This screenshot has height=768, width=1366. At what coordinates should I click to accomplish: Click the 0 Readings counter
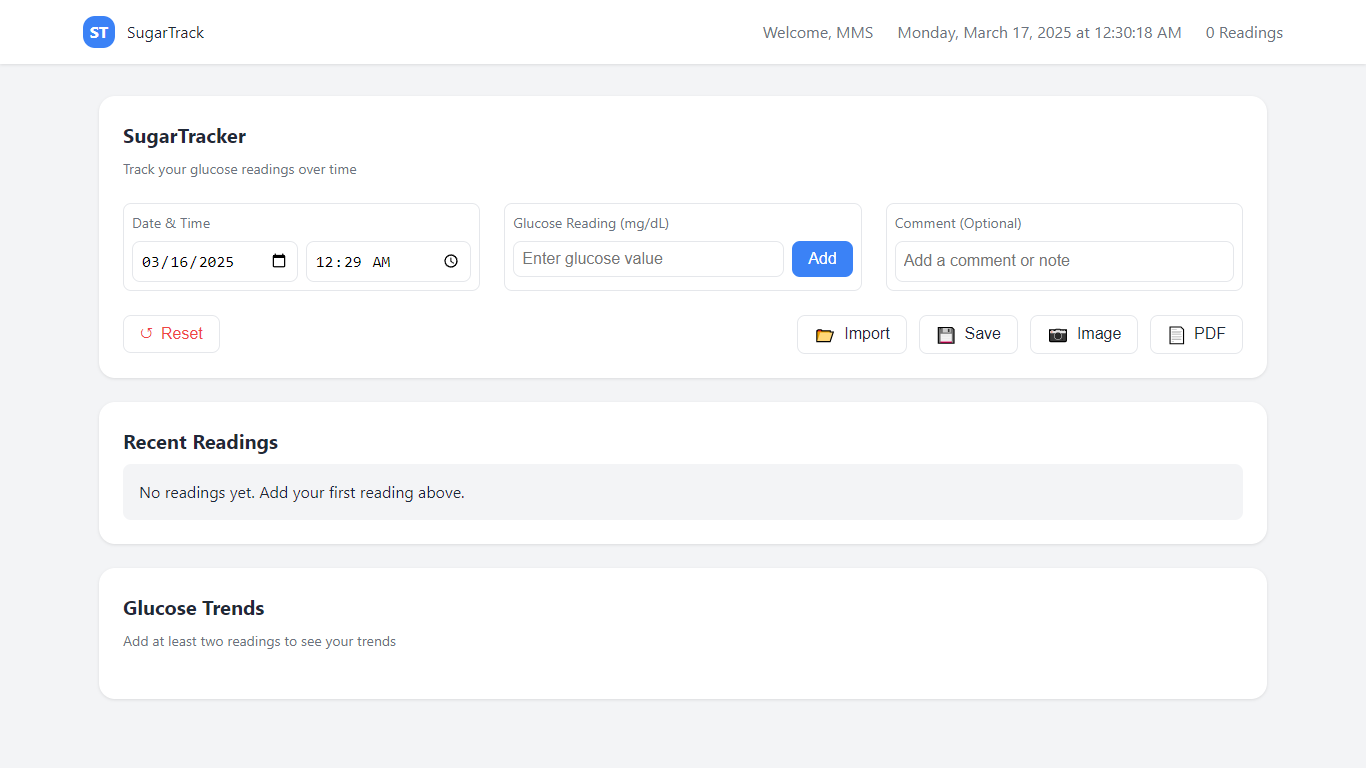tap(1243, 33)
